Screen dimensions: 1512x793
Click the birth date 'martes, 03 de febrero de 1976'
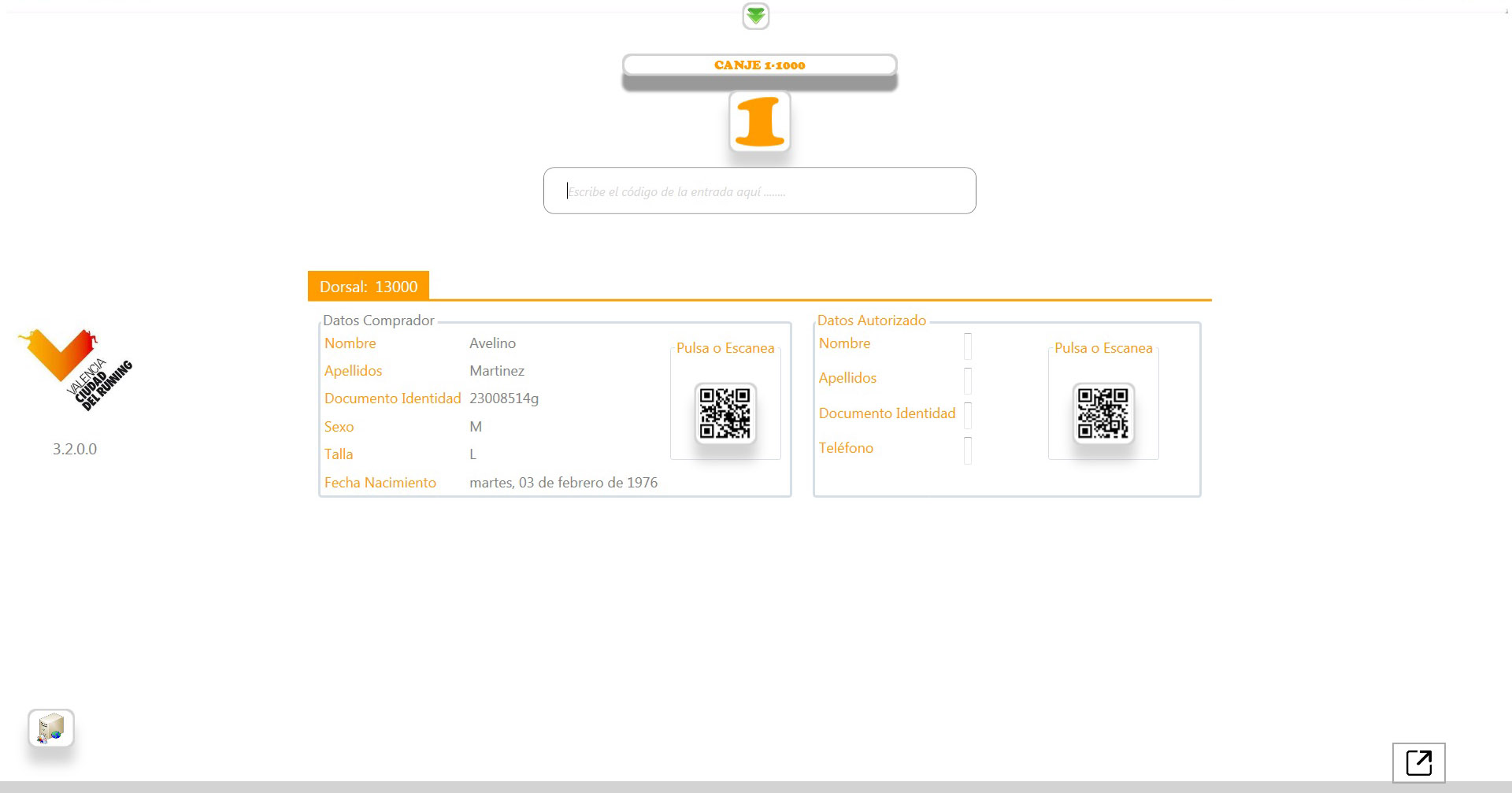(563, 483)
